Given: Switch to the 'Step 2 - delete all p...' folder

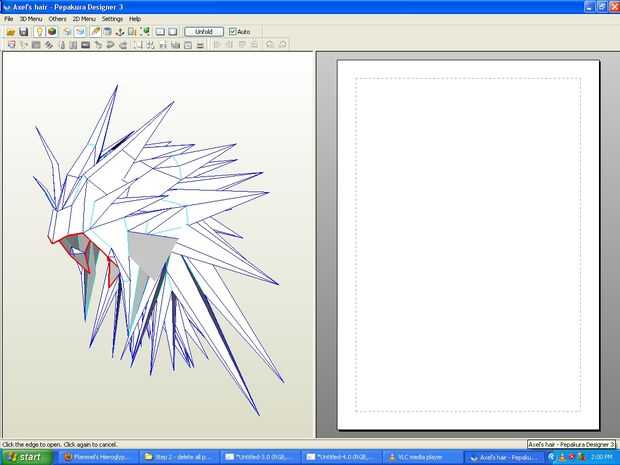Looking at the screenshot, I should 179,457.
